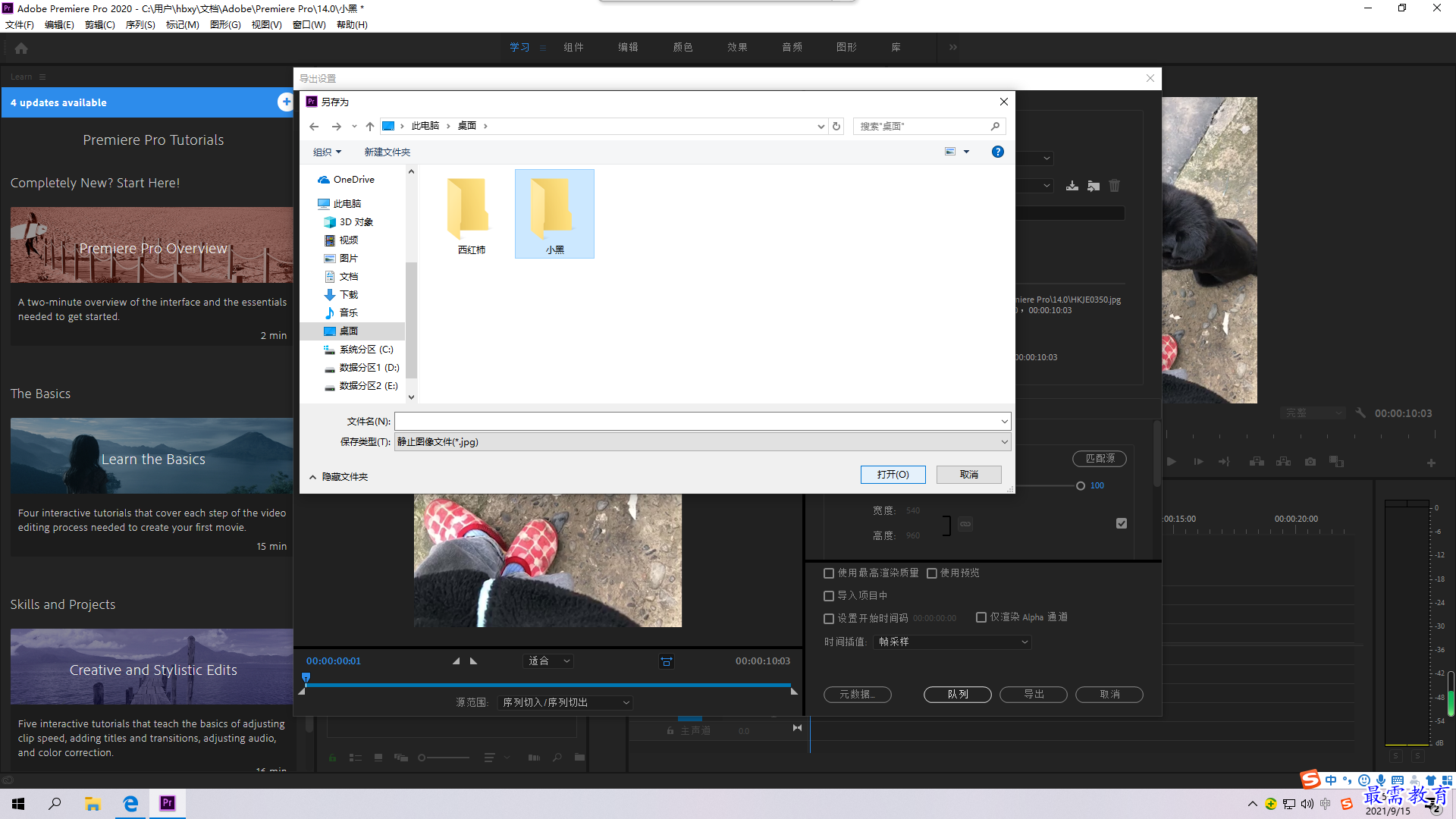Switch to the Color workspace tab

click(x=682, y=47)
